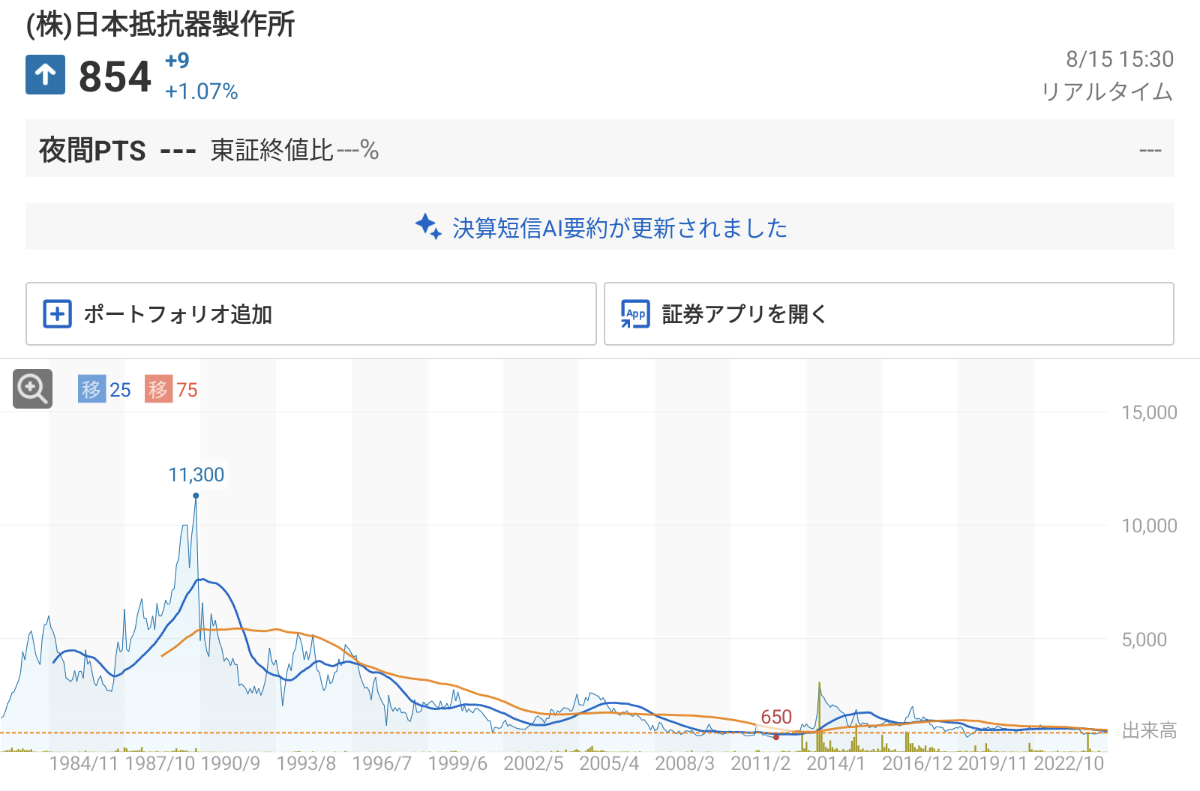Screen dimensions: 1200x791
Task: Click the 夜間PTS row
Action: coord(599,150)
